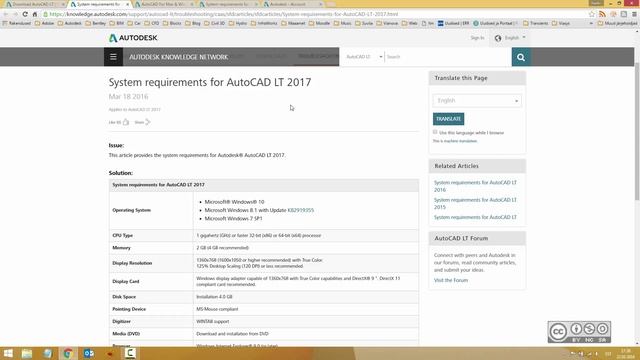This screenshot has width=640, height=360.
Task: Open Chrome from the taskbar
Action: point(68,353)
